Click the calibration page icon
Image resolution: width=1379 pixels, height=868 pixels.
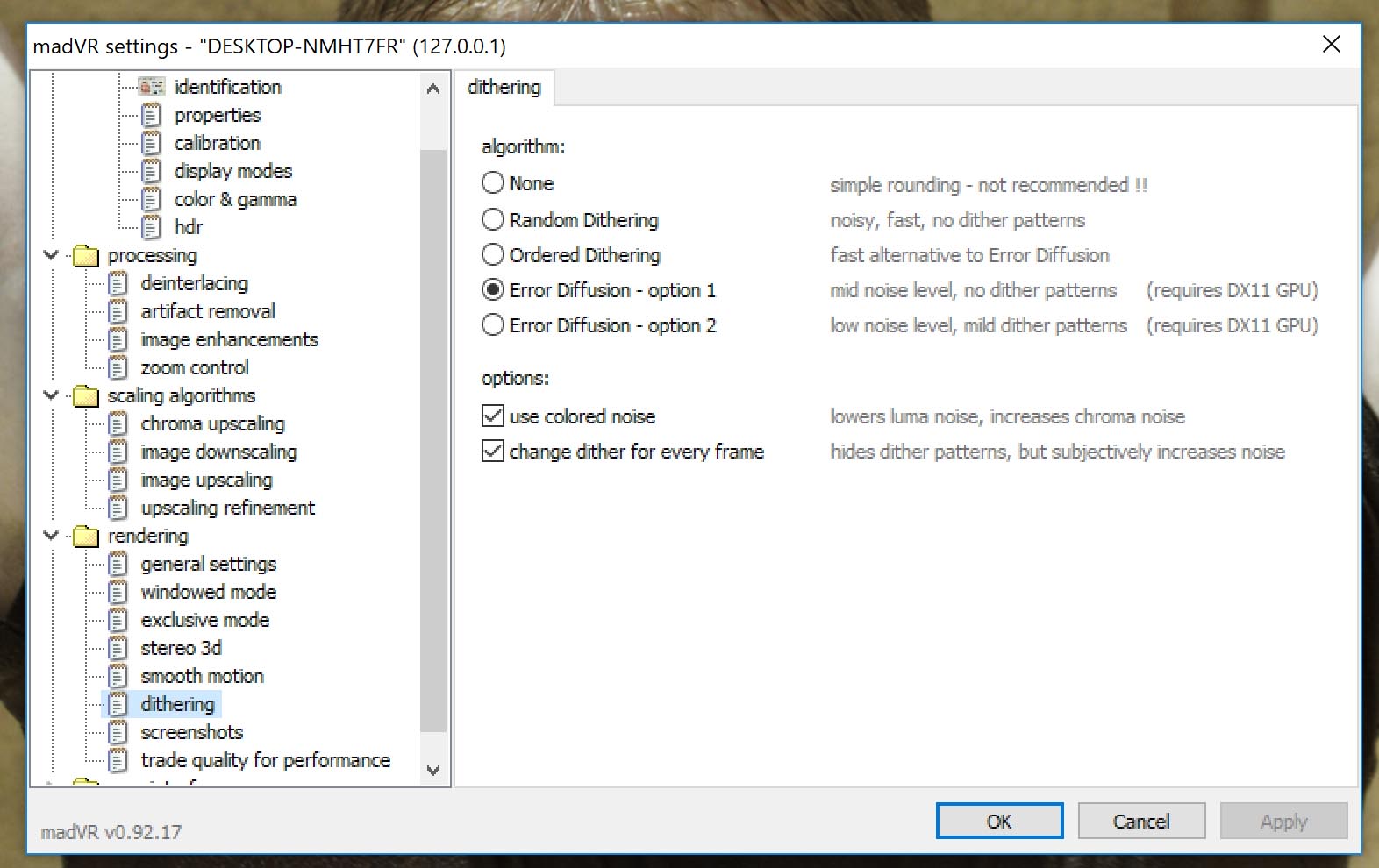point(152,143)
